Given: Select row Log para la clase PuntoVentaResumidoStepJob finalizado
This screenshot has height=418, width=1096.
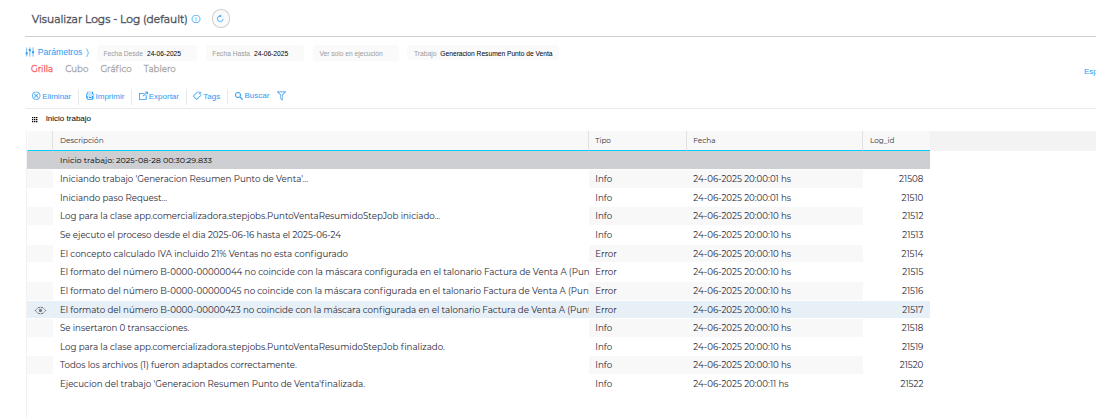Looking at the screenshot, I should coord(478,347).
